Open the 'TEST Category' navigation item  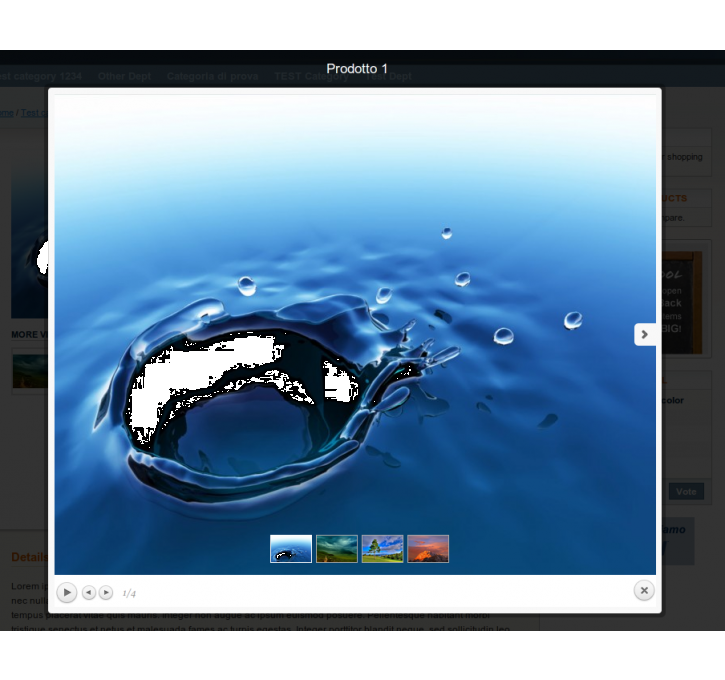click(x=311, y=76)
